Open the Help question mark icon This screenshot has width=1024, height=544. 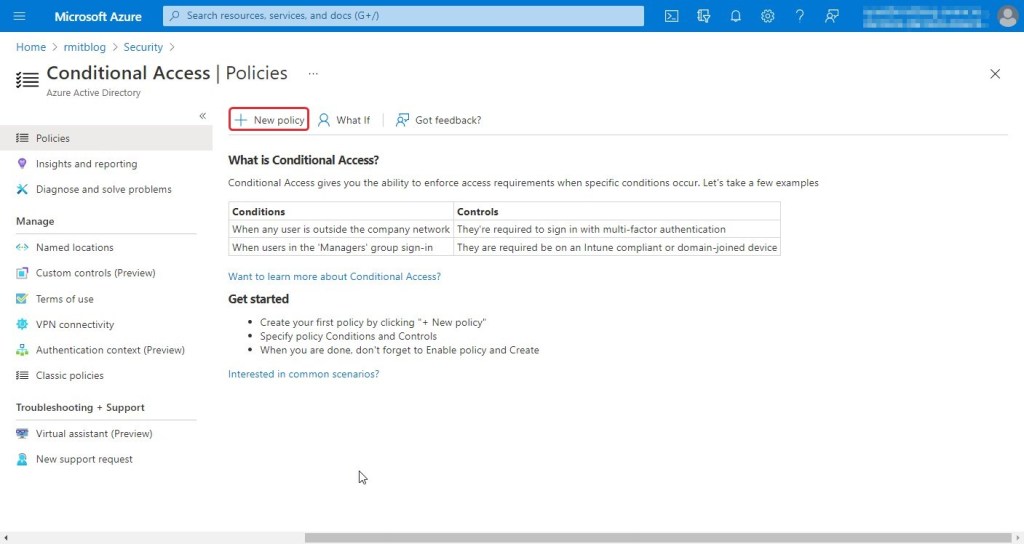799,16
